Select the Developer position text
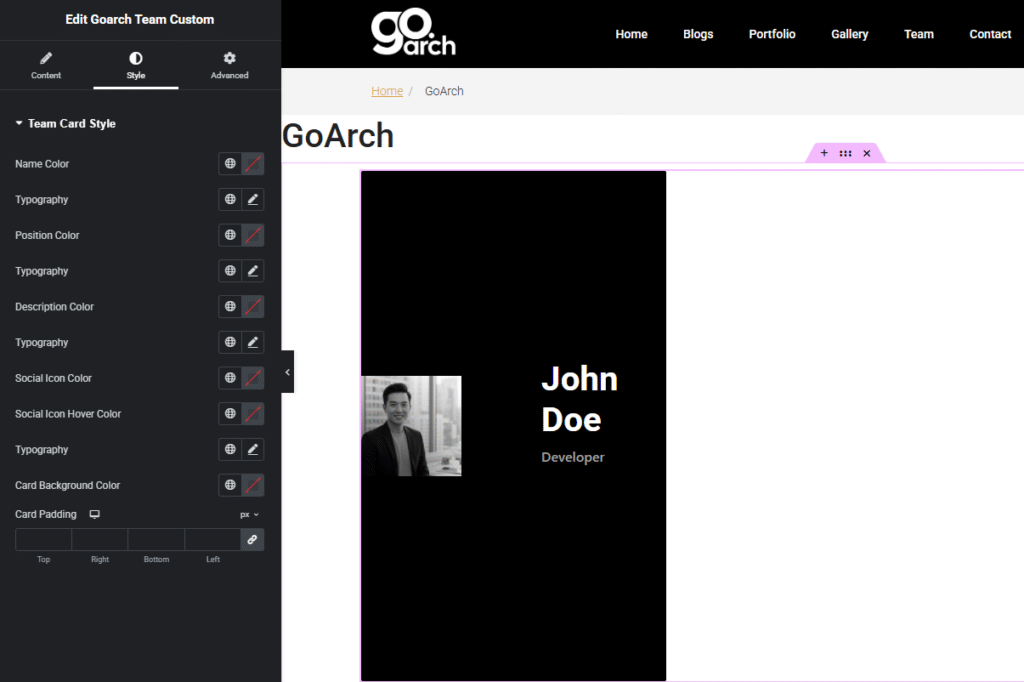Screen dimensions: 1024x682 click(x=573, y=457)
